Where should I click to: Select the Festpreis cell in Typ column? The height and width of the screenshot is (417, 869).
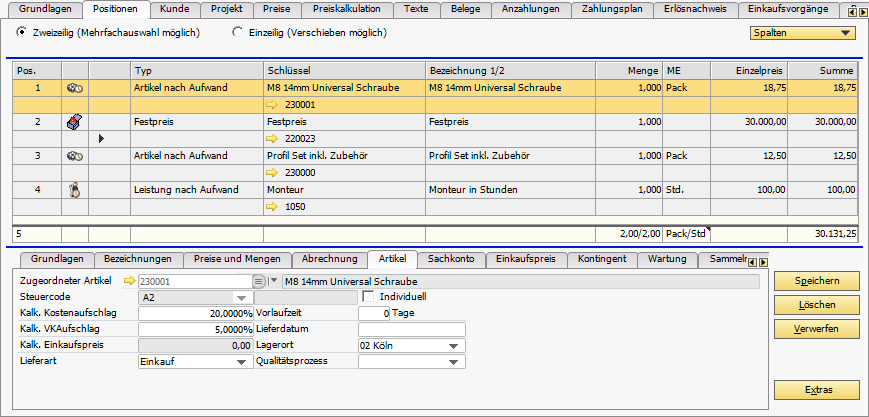[x=197, y=122]
